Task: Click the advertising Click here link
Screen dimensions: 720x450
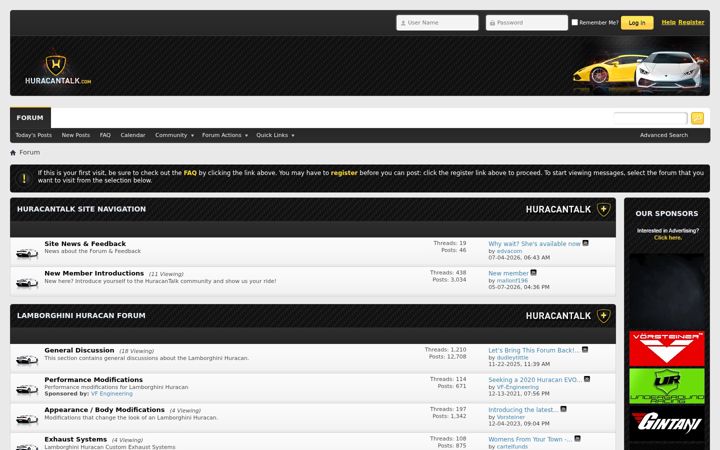Action: pyautogui.click(x=668, y=237)
